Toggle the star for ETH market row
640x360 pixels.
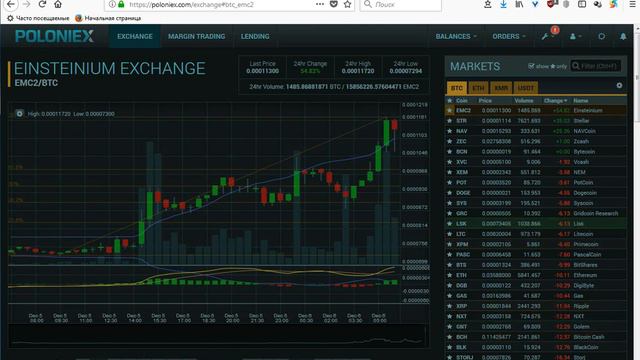[449, 275]
